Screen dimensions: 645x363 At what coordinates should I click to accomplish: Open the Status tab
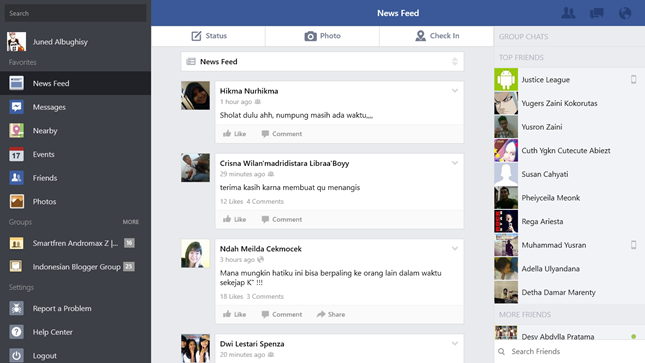click(208, 36)
